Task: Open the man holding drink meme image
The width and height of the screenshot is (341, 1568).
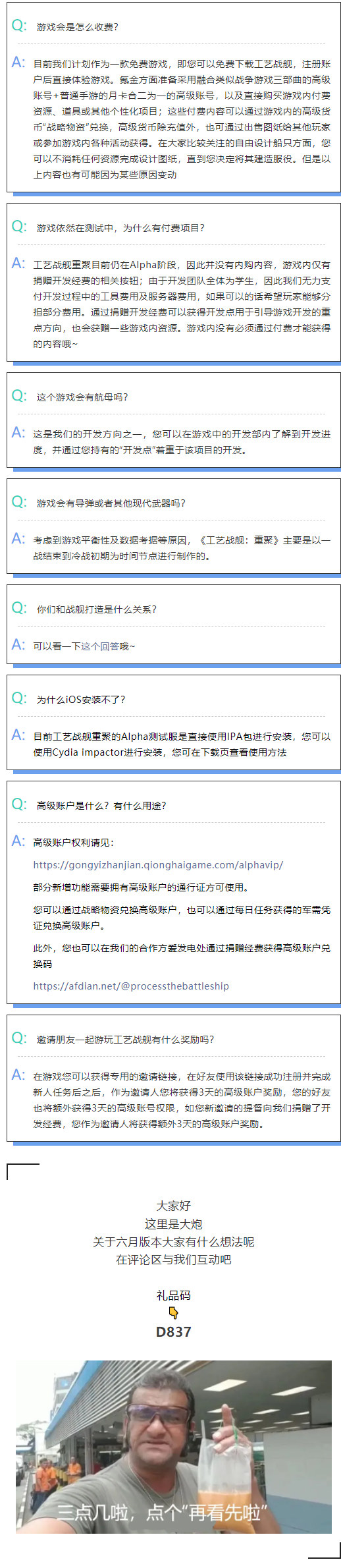Action: (x=174, y=1447)
